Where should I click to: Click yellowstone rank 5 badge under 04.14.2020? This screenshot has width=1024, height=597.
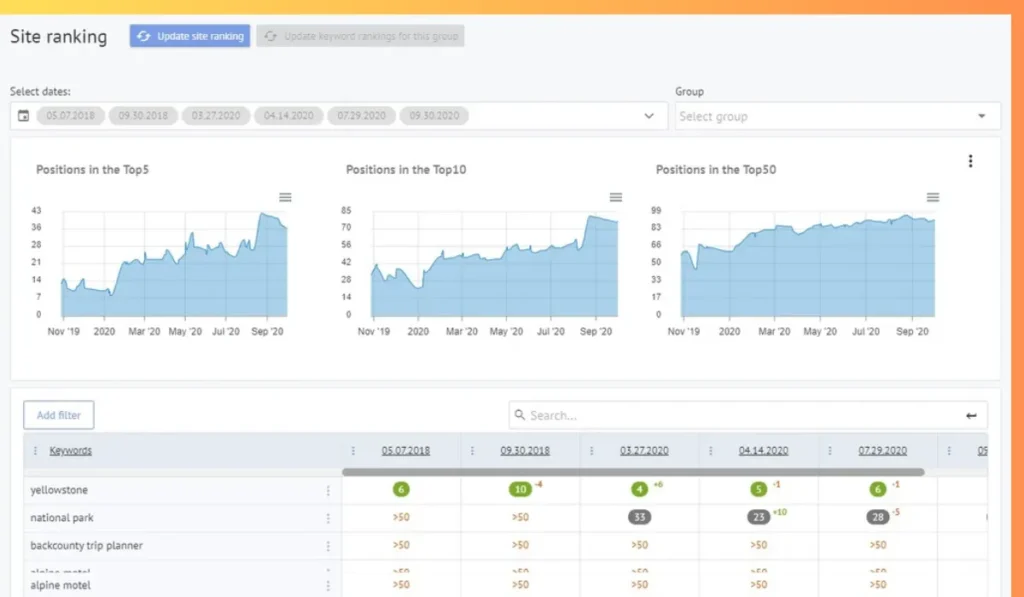tap(758, 489)
